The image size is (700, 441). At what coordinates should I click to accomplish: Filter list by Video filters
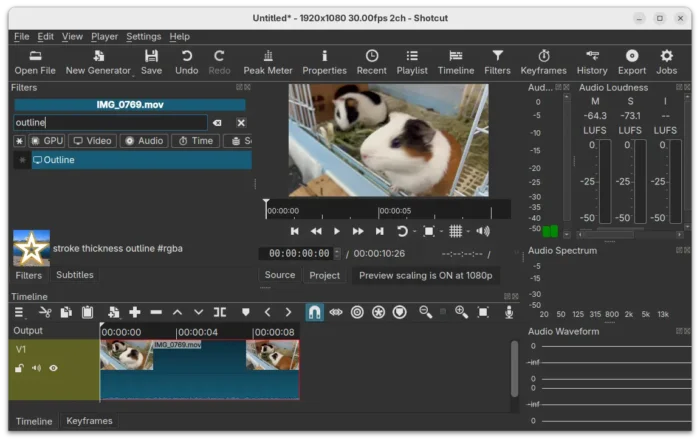[92, 141]
